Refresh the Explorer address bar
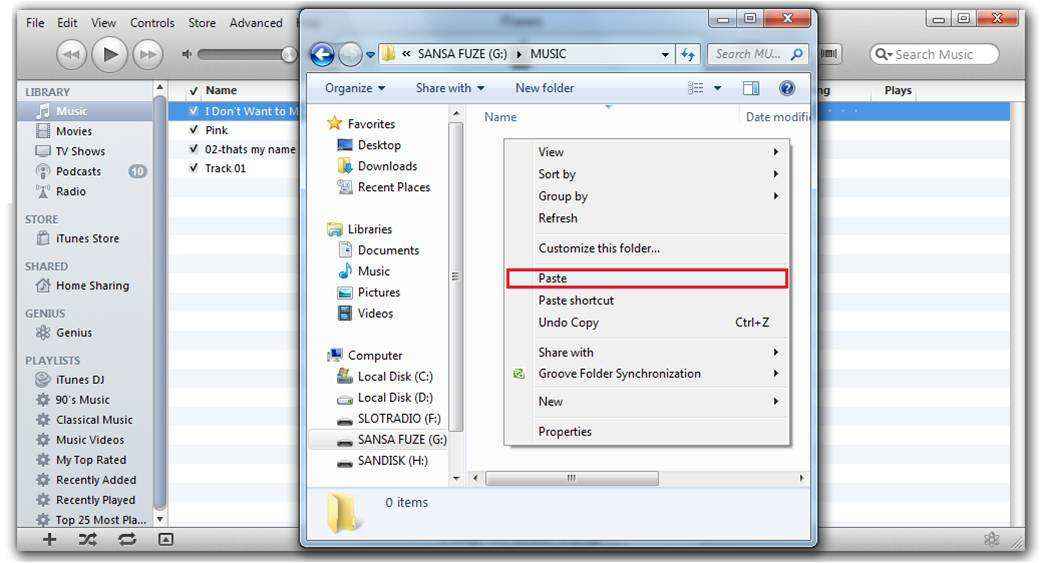Viewport: 1040px width, 563px height. (x=688, y=54)
